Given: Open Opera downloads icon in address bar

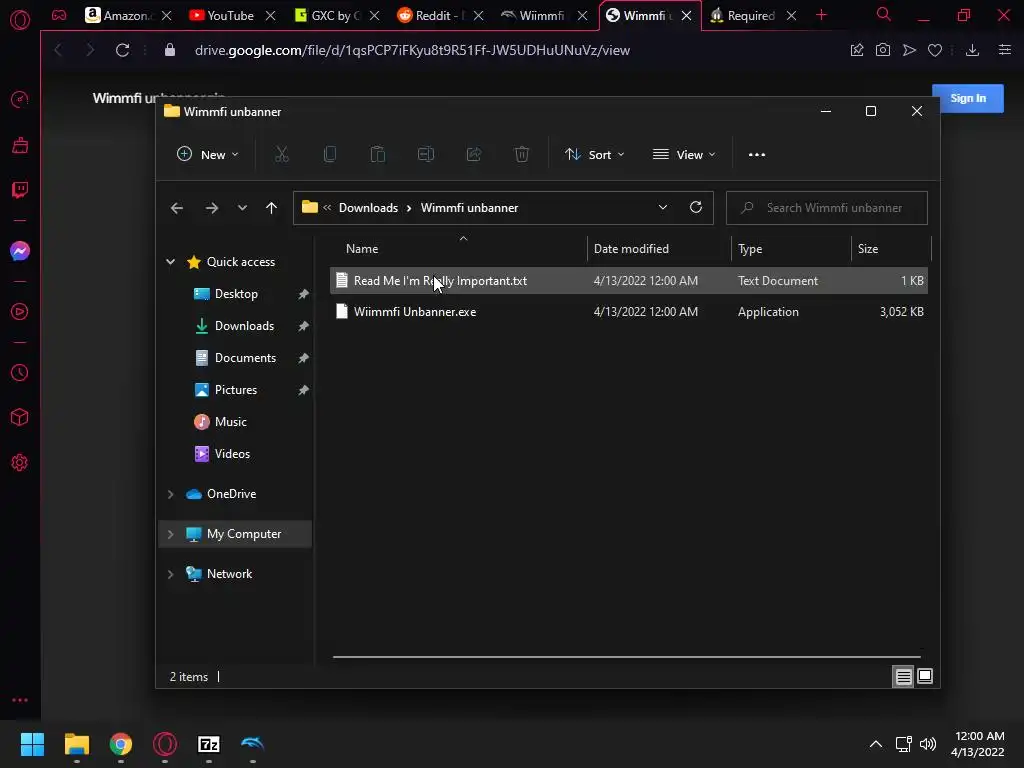Looking at the screenshot, I should 972,50.
